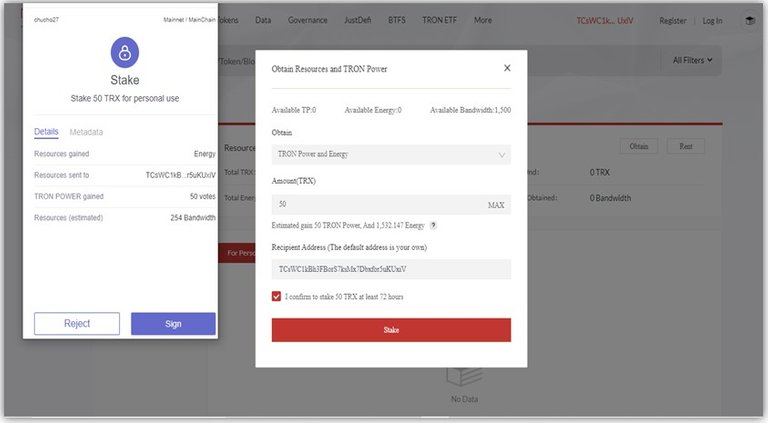Click MAX in the amount field
Screen dimensions: 768x423
point(496,205)
